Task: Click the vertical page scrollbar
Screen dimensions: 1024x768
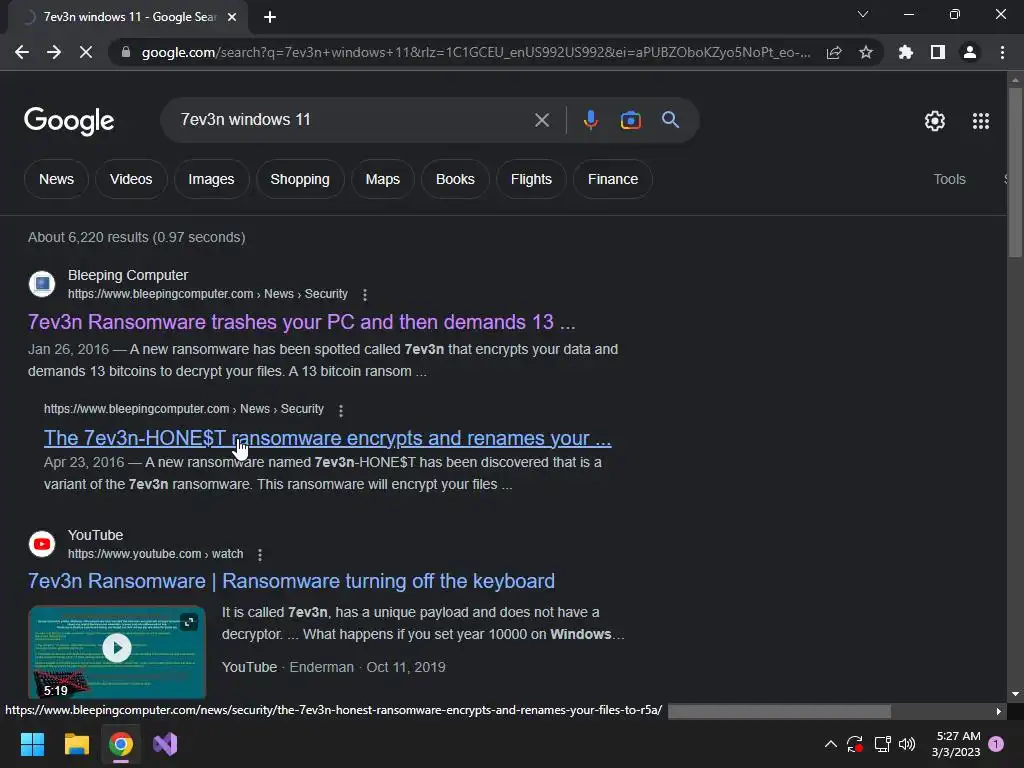Action: click(1015, 172)
